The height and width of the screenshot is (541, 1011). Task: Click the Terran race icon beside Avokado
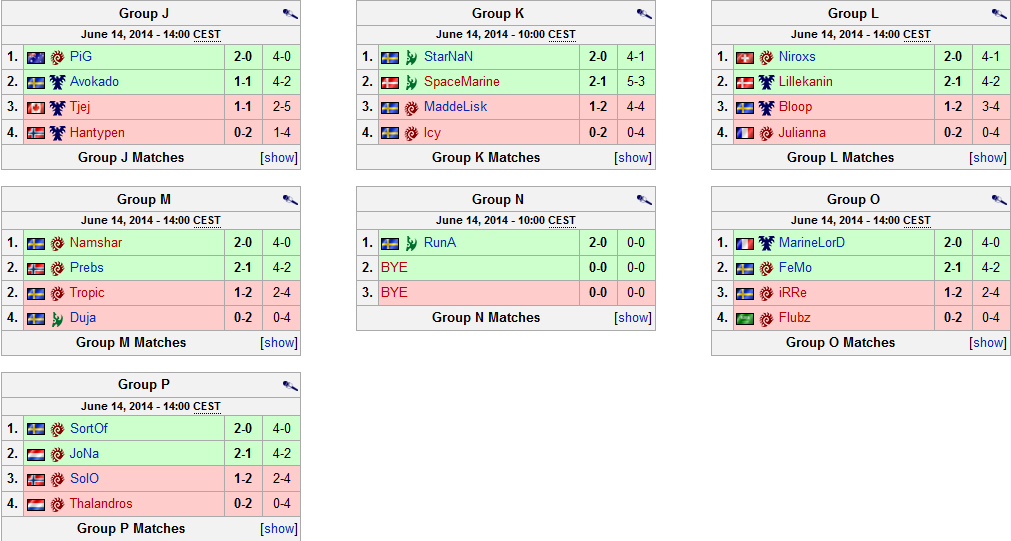point(57,82)
